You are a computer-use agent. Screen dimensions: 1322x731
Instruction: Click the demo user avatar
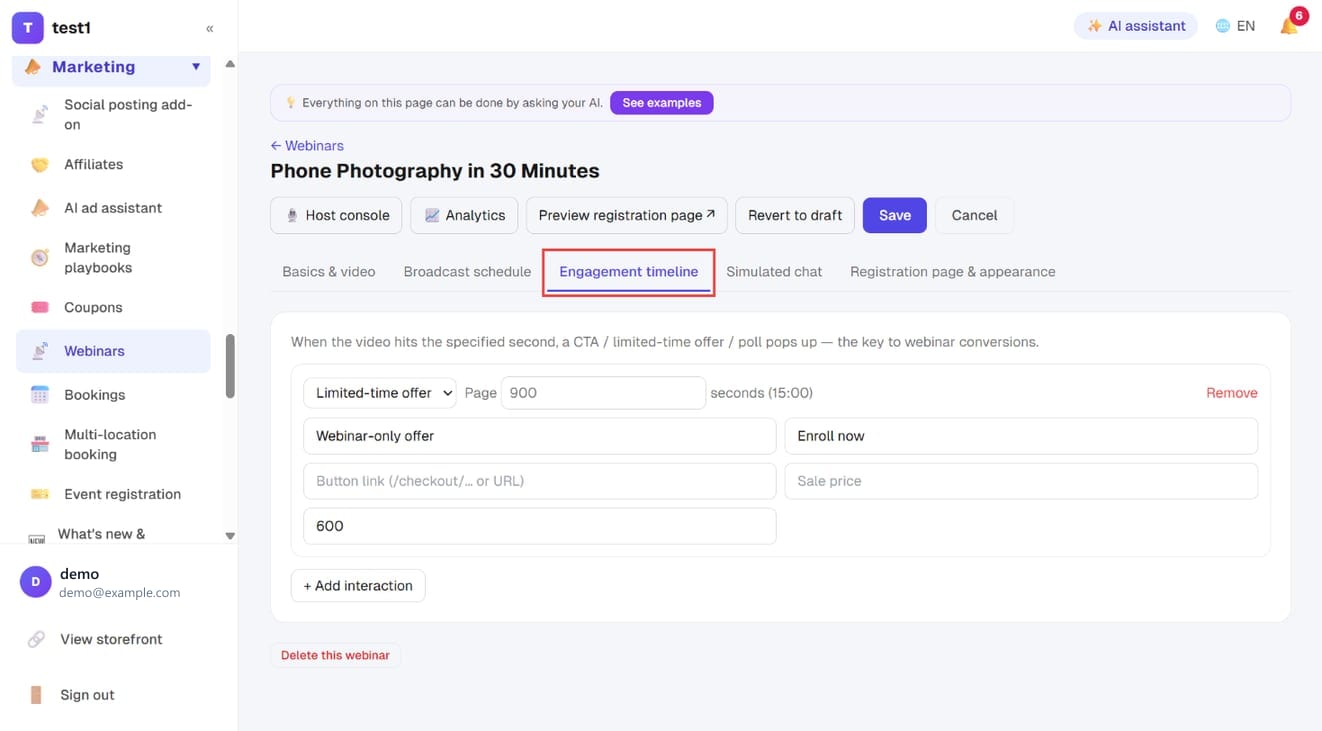tap(35, 582)
